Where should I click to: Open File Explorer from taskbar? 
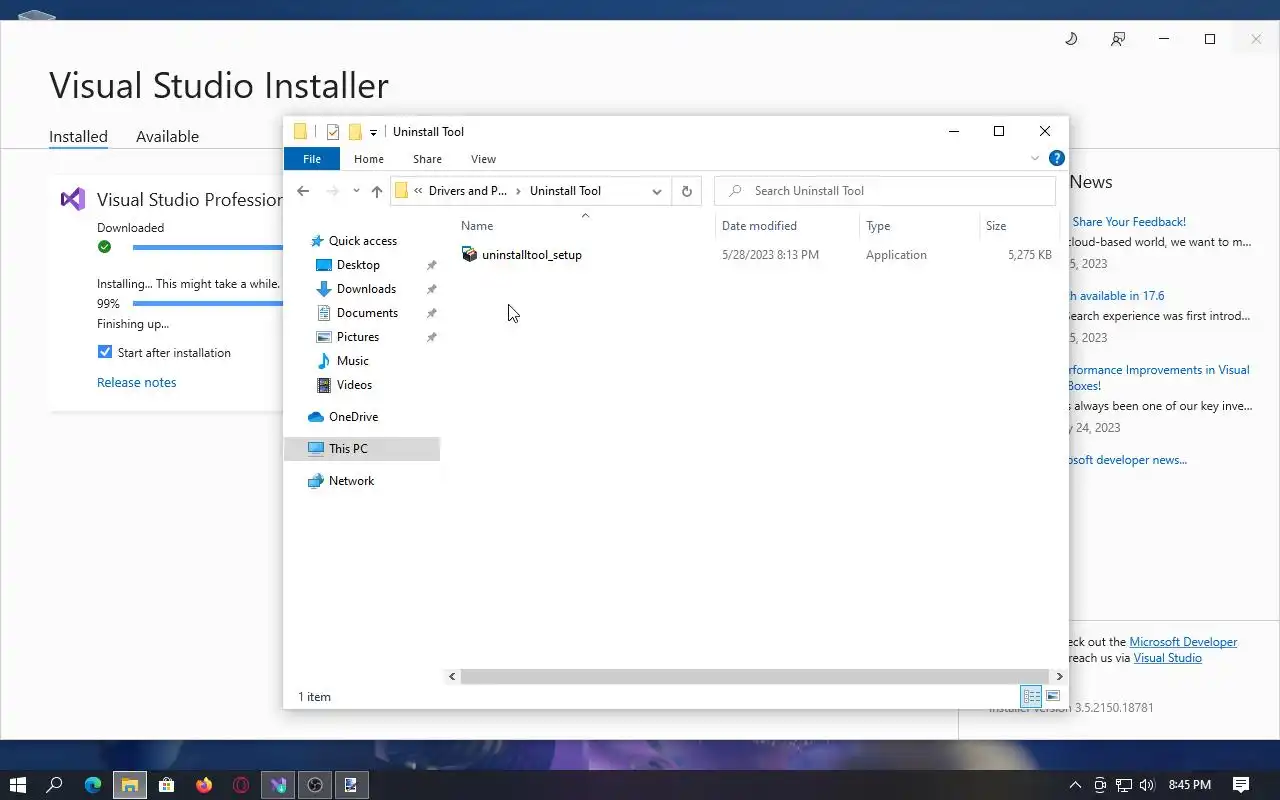pos(130,785)
